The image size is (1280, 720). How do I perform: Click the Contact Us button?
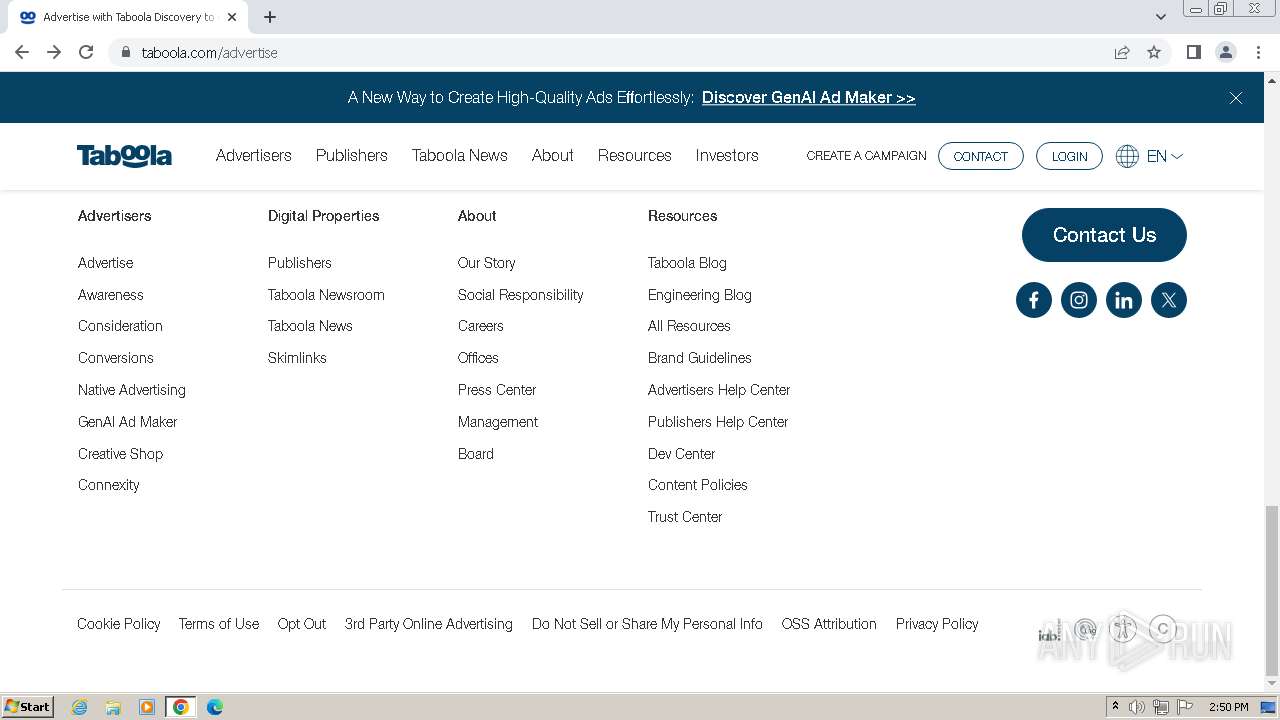[1104, 235]
